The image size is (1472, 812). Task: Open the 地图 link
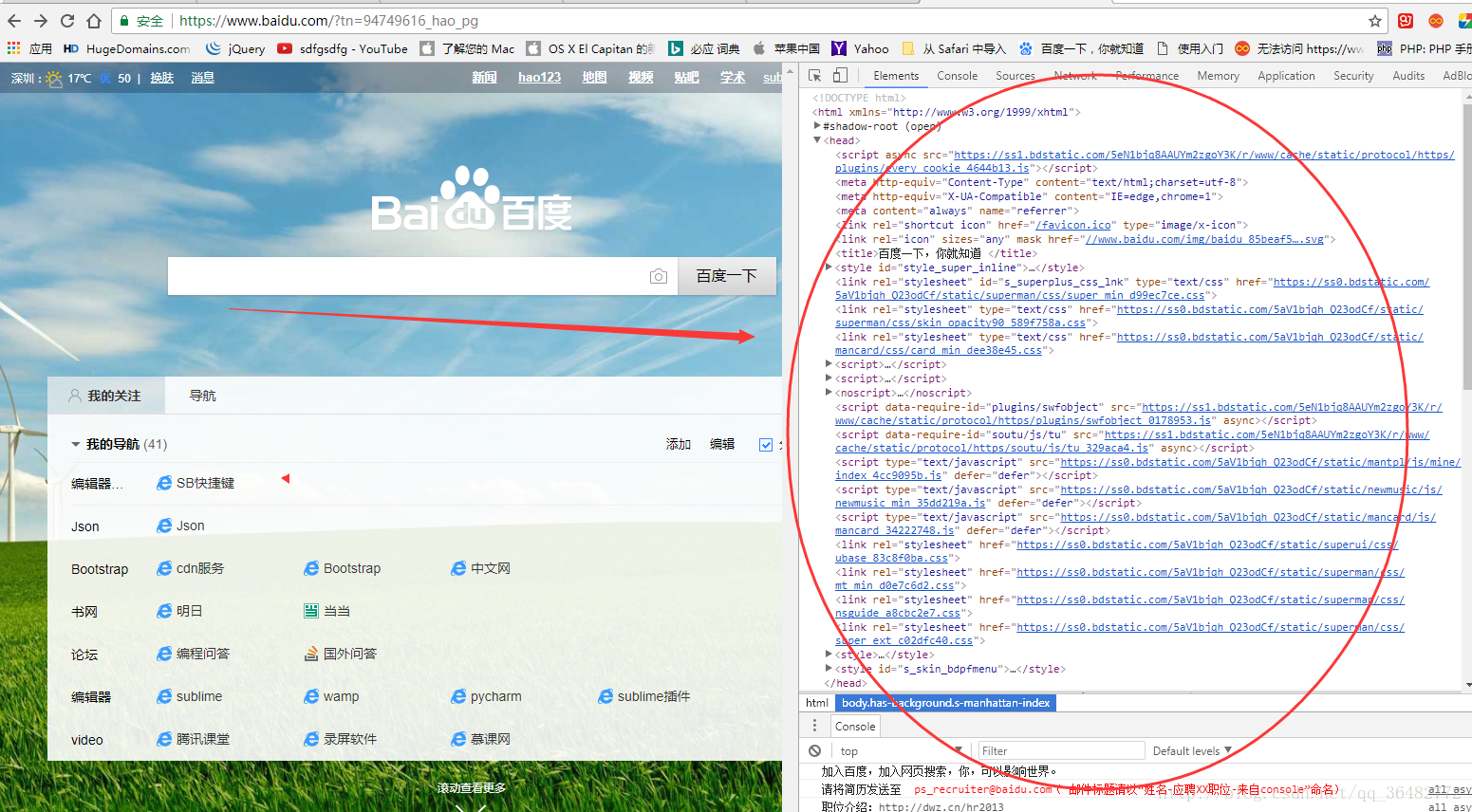pos(594,78)
